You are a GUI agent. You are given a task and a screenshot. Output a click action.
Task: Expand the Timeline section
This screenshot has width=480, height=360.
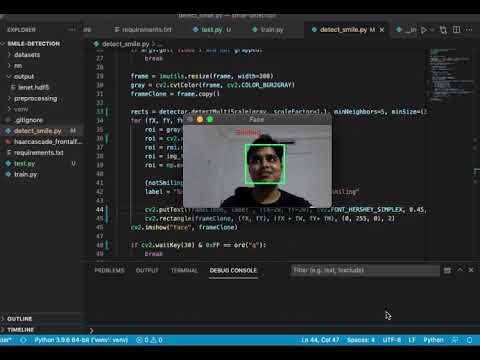coord(21,330)
